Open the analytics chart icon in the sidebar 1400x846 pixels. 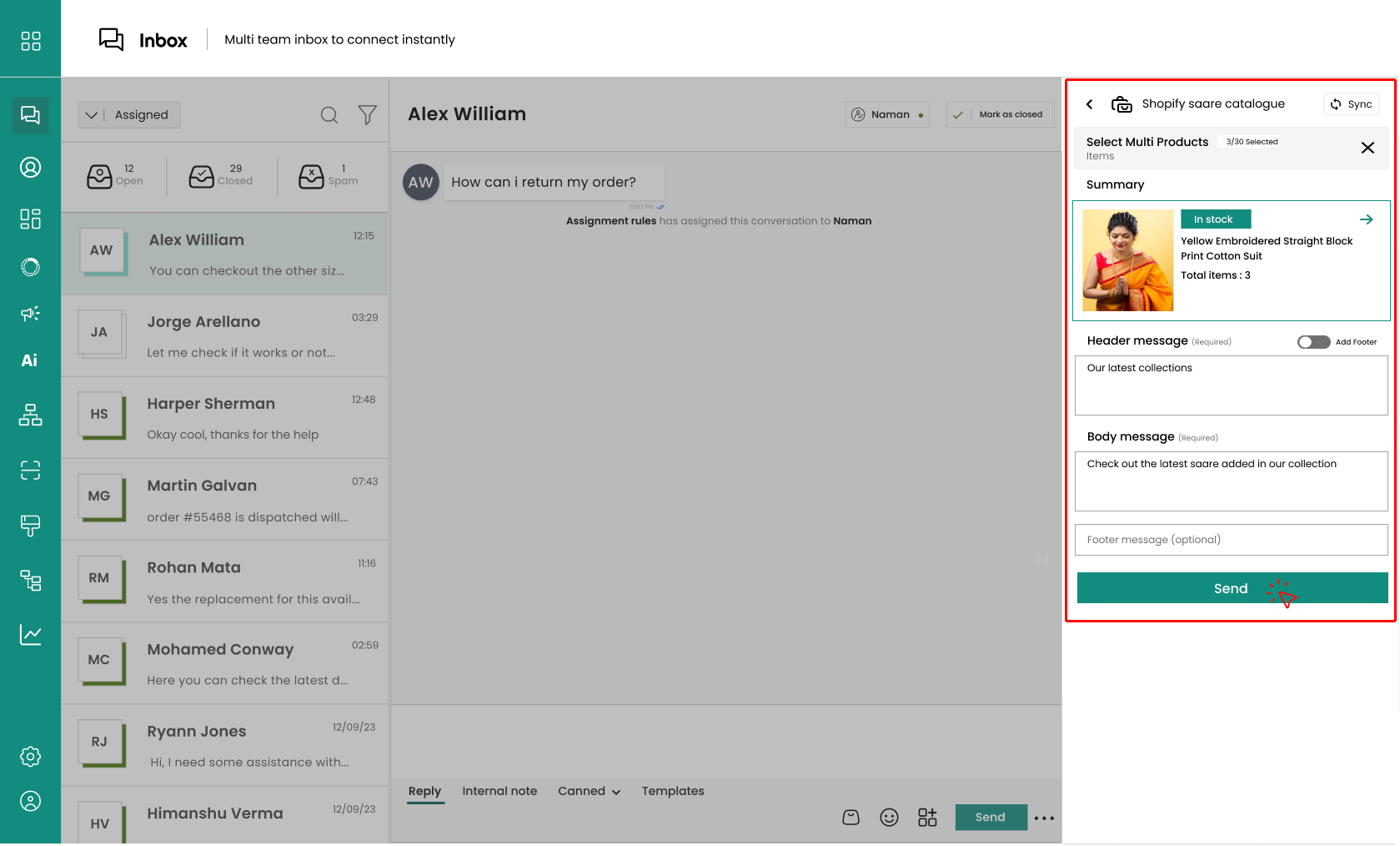30,635
